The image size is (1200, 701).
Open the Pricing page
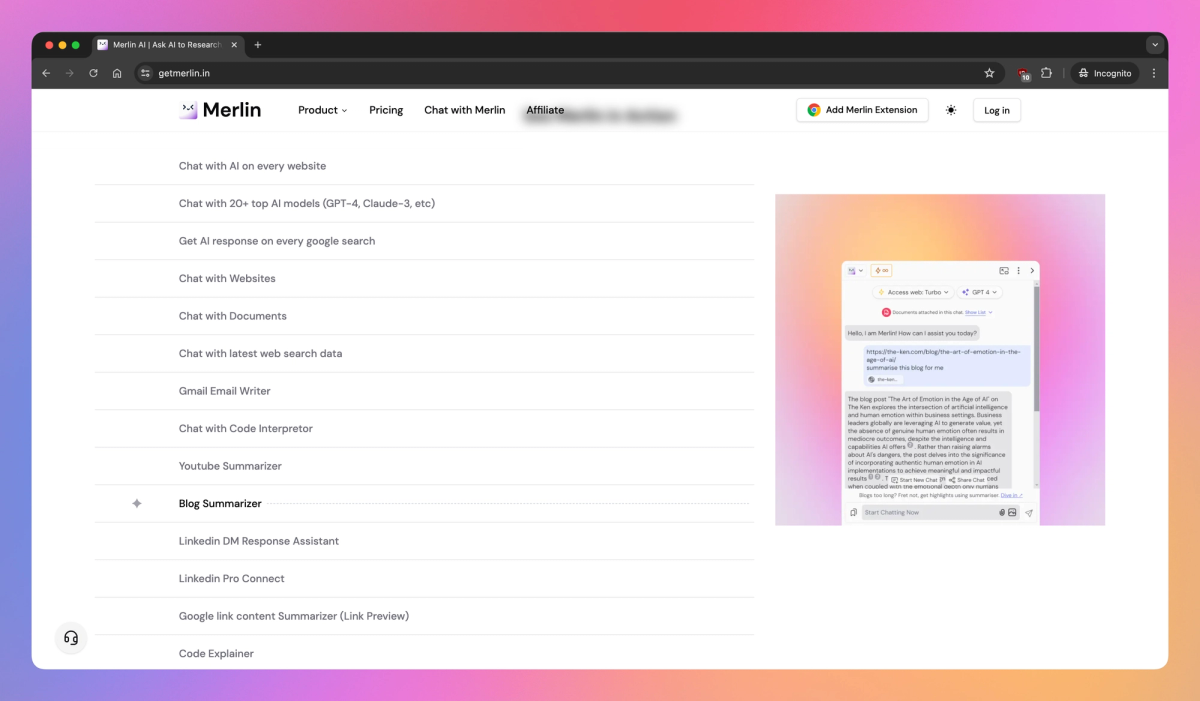[x=386, y=110]
